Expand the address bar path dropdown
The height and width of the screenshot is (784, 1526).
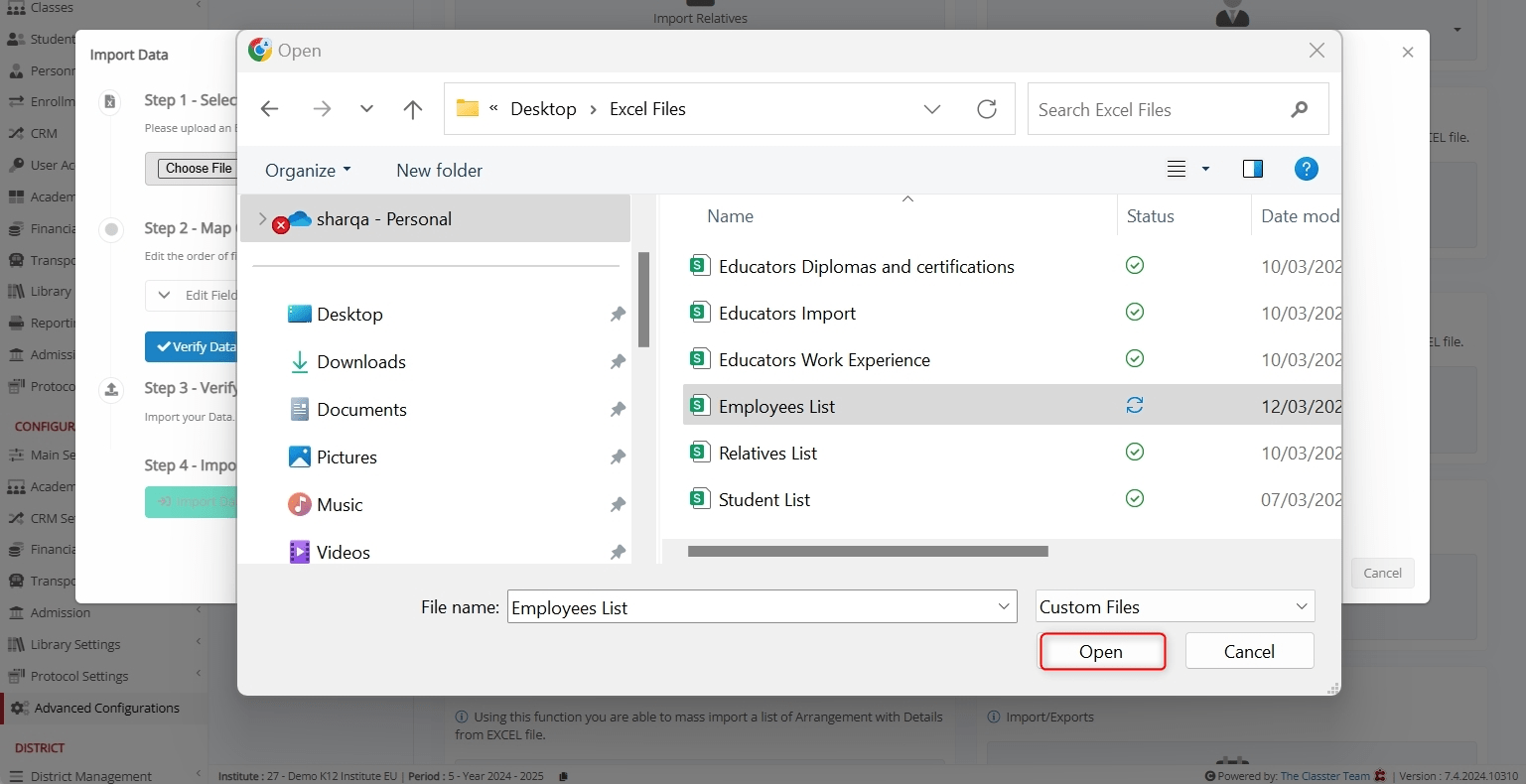tap(931, 109)
